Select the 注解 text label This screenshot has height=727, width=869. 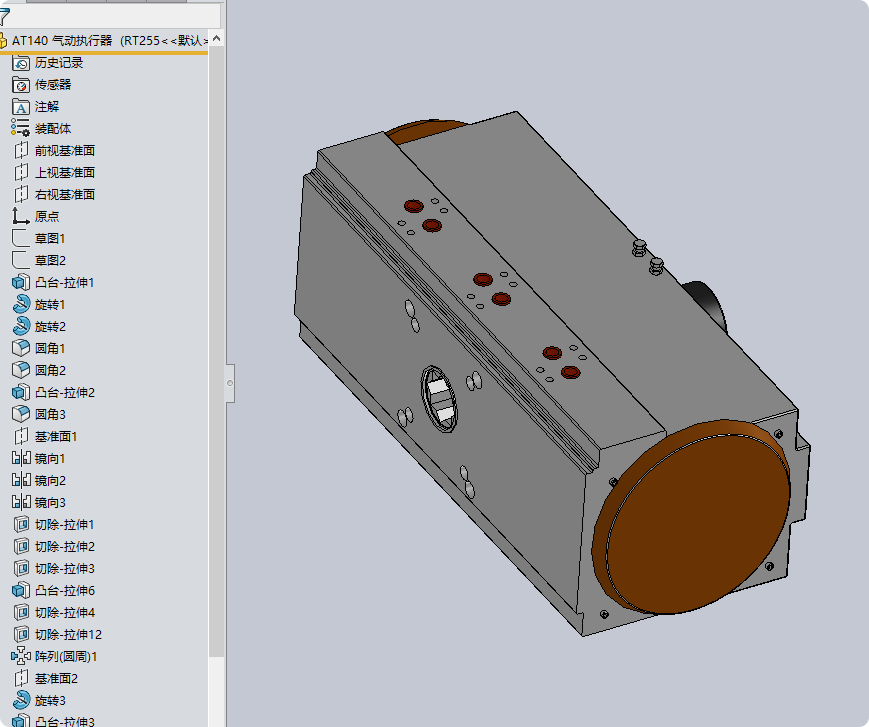click(x=47, y=106)
